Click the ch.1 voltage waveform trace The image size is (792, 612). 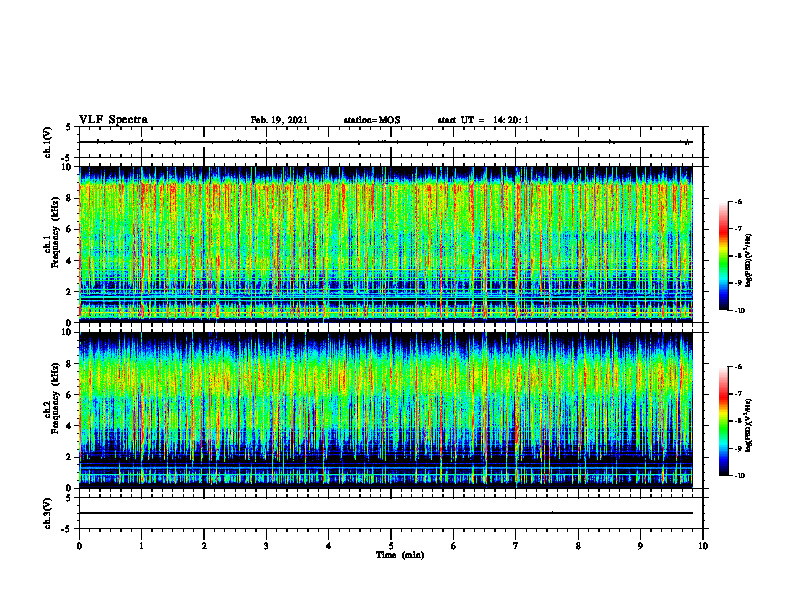(x=386, y=142)
